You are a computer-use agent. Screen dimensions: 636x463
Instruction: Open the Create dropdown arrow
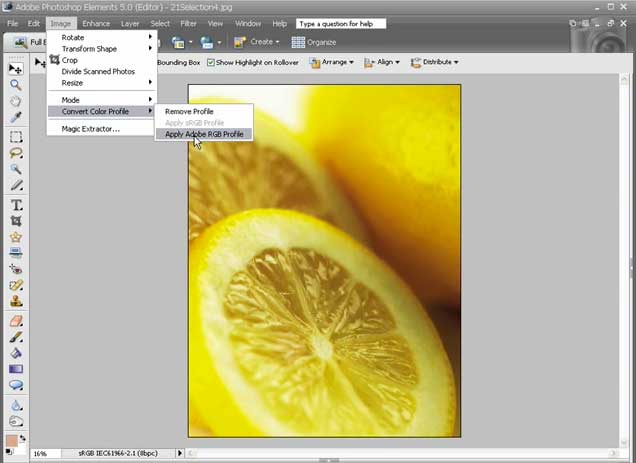click(277, 42)
